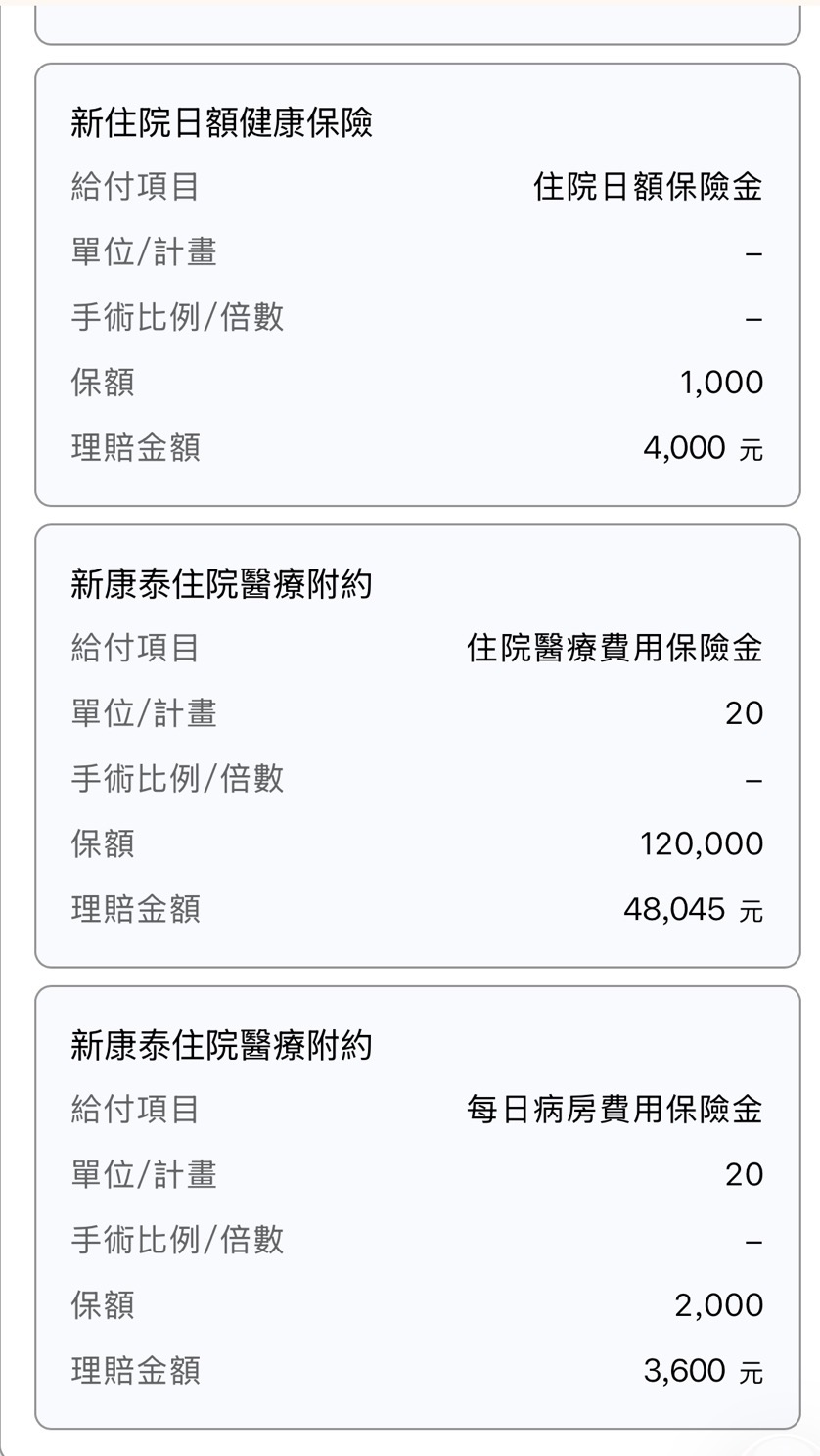Click 手術比例/倍數 label in the 每日病房費用保險金 card
Viewport: 820px width, 1456px height.
177,1240
